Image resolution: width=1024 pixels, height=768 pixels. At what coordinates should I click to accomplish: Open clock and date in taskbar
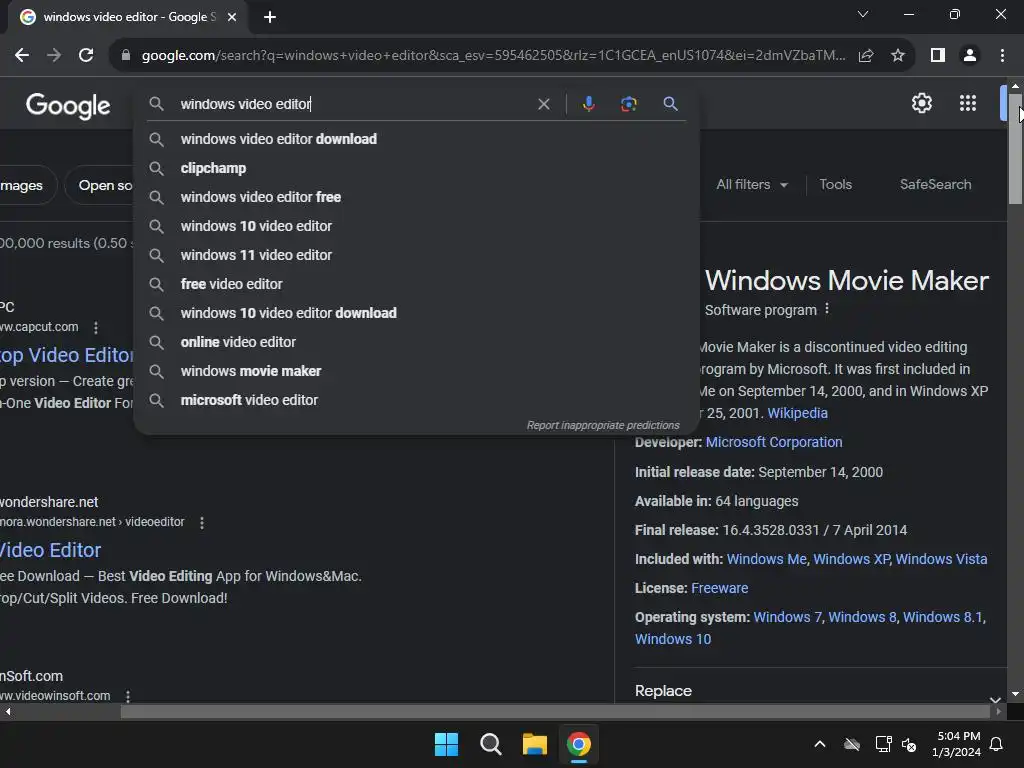click(957, 744)
